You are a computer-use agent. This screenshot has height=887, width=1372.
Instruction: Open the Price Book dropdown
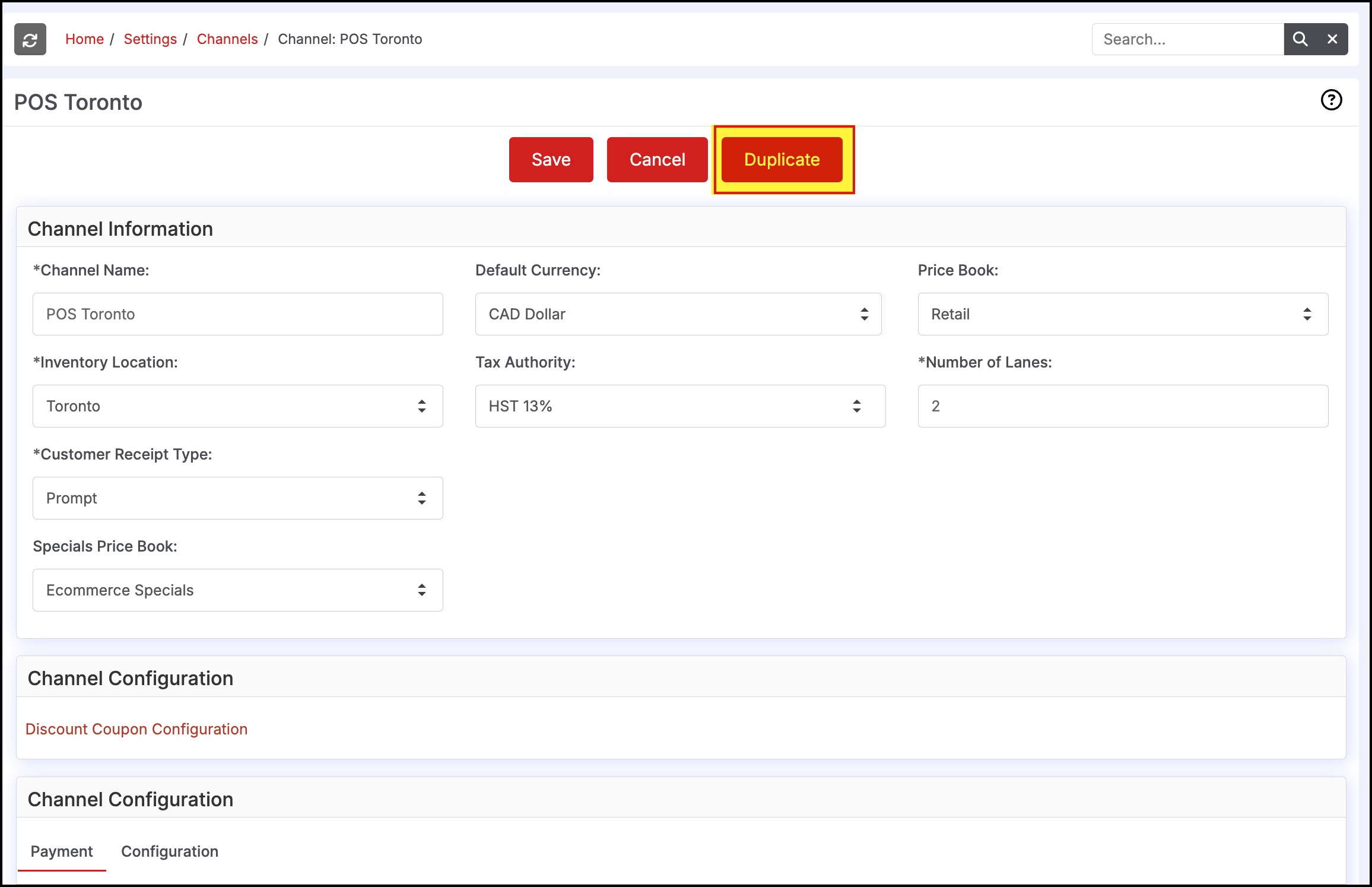pos(1123,314)
